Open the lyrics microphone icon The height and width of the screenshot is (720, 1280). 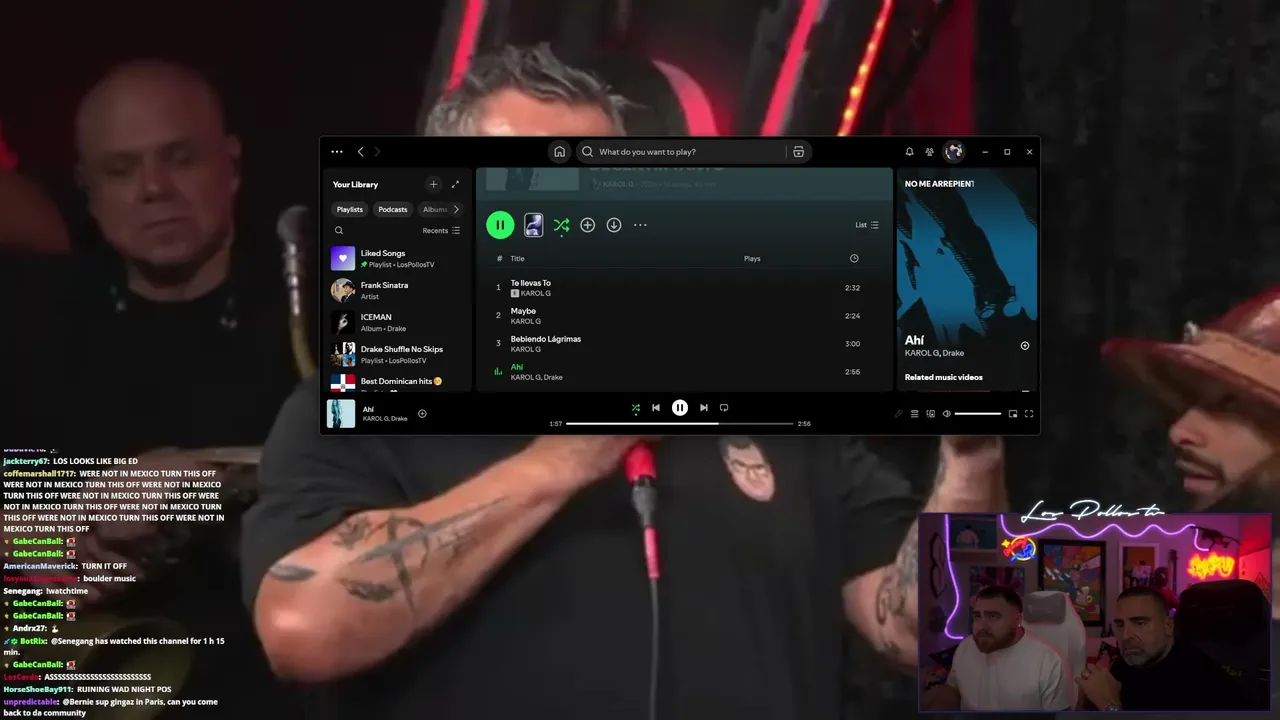(x=898, y=414)
